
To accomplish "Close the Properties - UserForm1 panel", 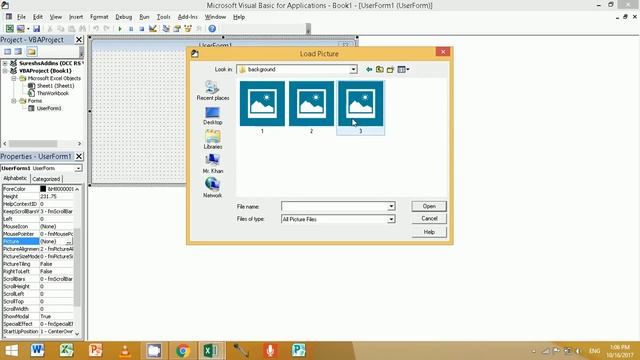I will pos(79,156).
